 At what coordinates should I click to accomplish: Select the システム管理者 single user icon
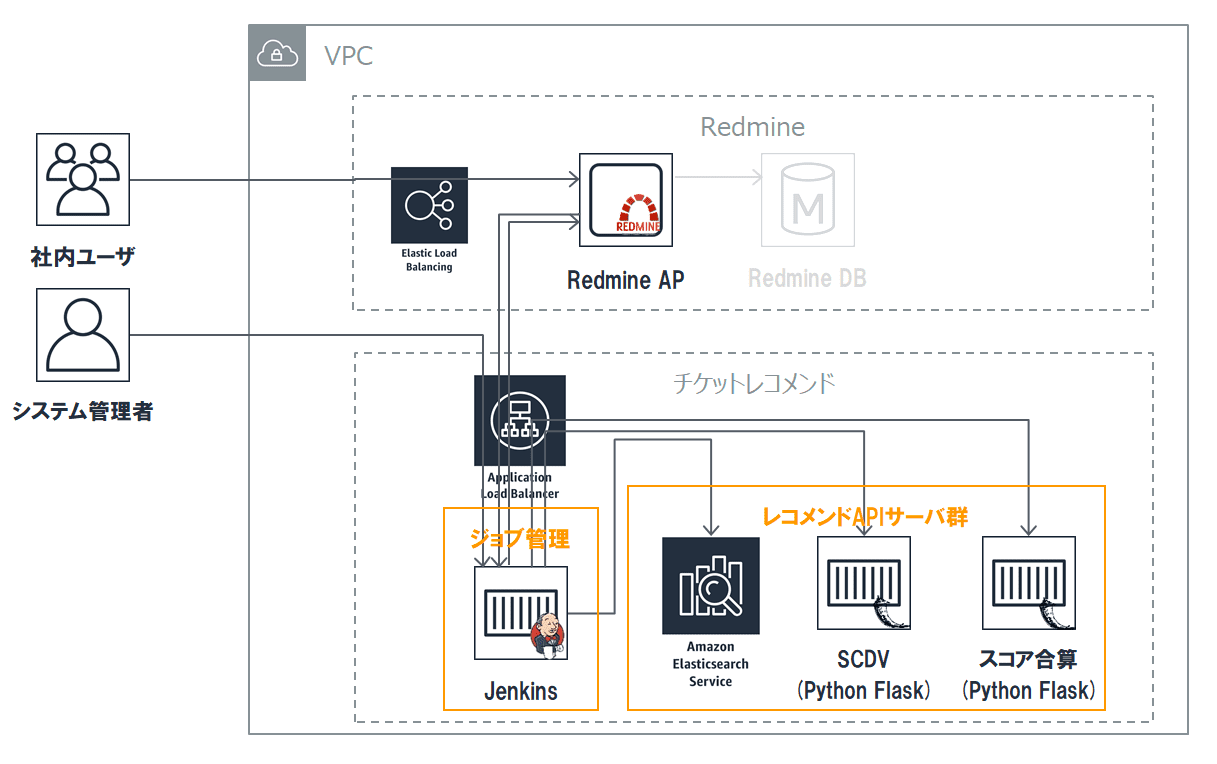[83, 335]
